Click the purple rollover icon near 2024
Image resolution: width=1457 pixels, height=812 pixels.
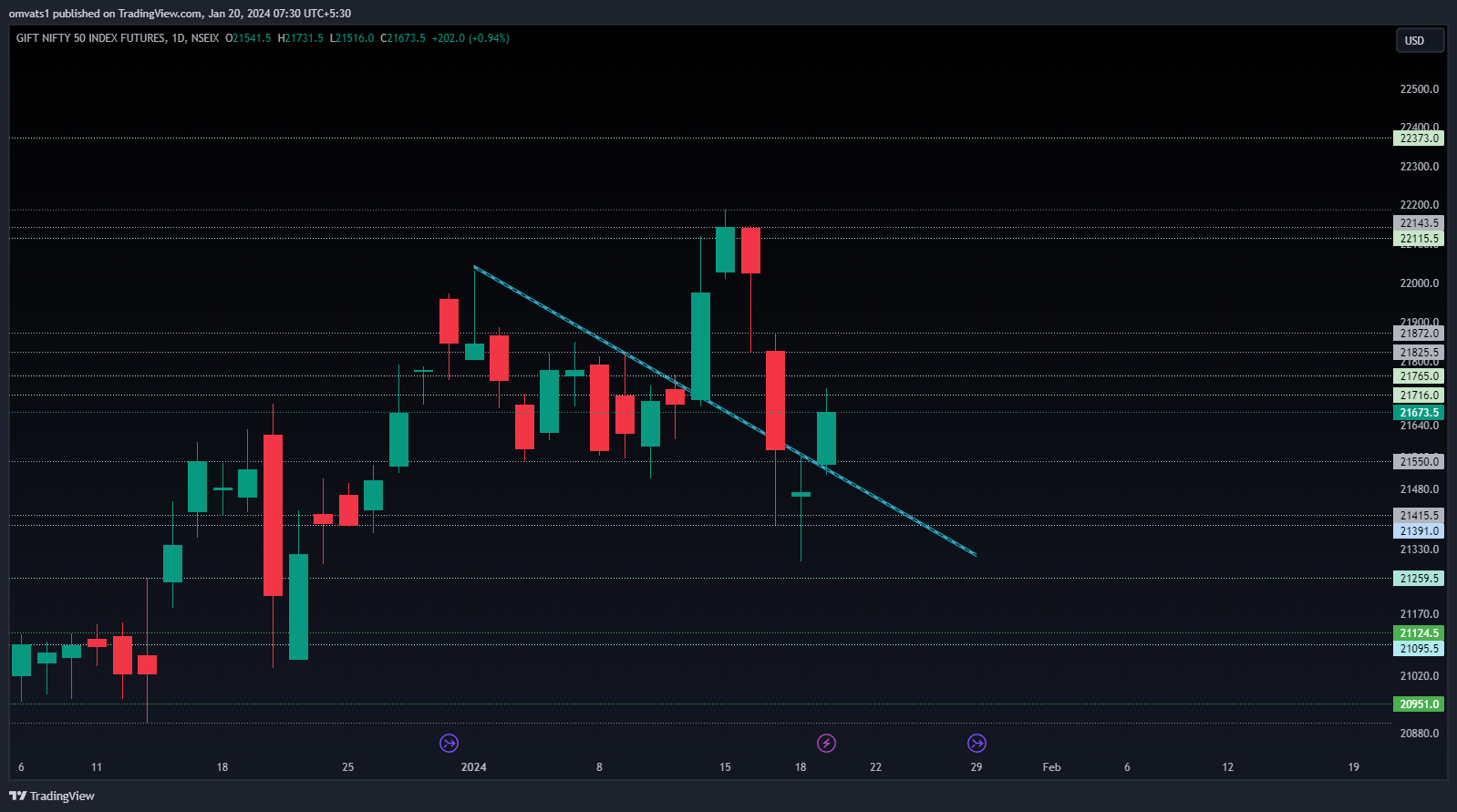[x=449, y=744]
